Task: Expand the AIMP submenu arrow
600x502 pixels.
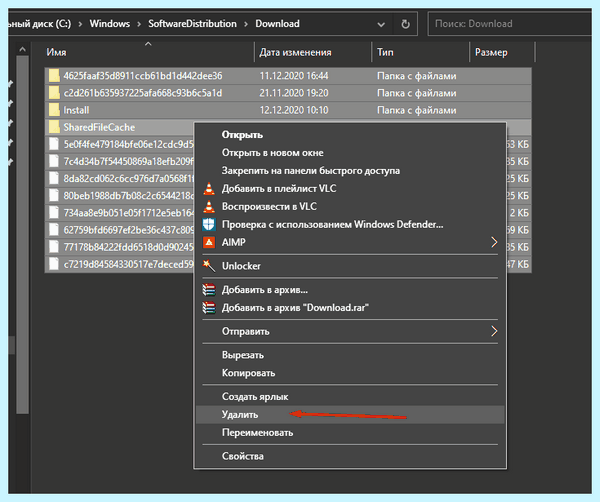Action: pos(494,242)
